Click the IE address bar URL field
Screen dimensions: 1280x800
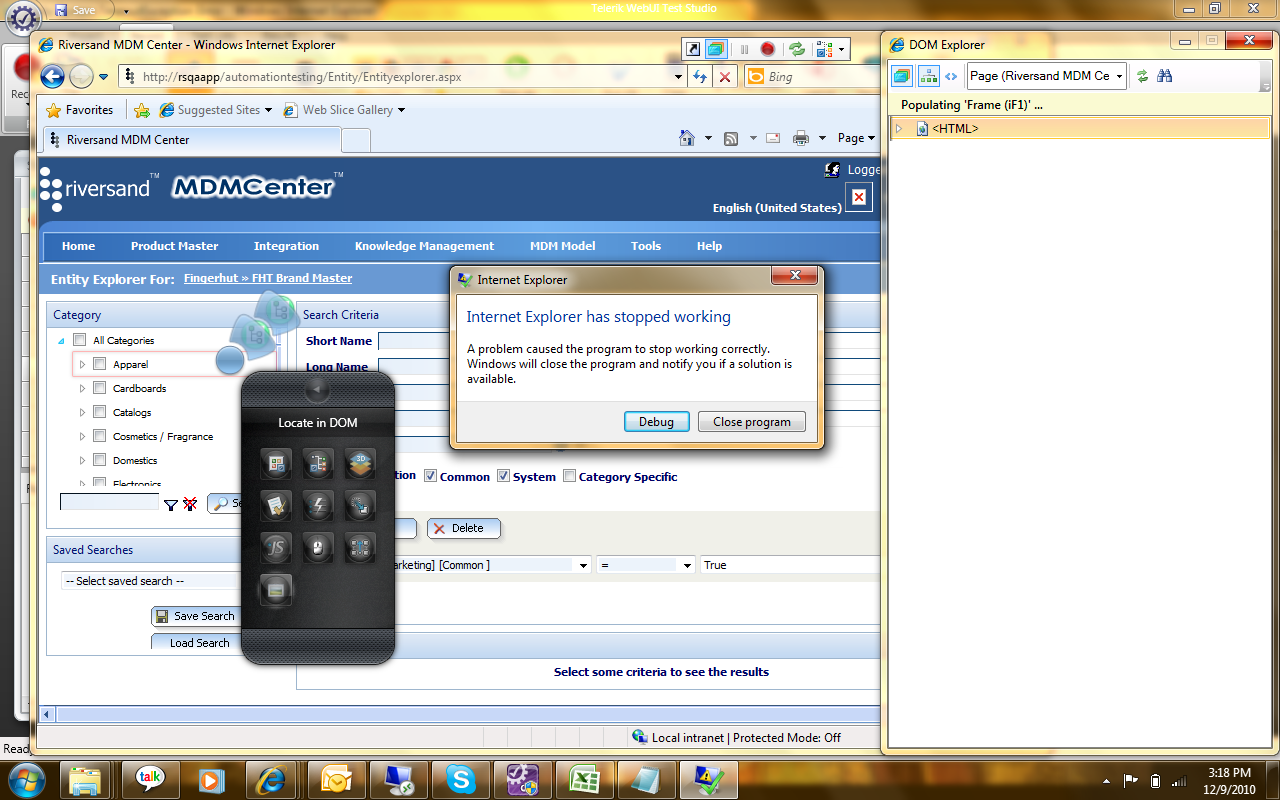pyautogui.click(x=401, y=76)
